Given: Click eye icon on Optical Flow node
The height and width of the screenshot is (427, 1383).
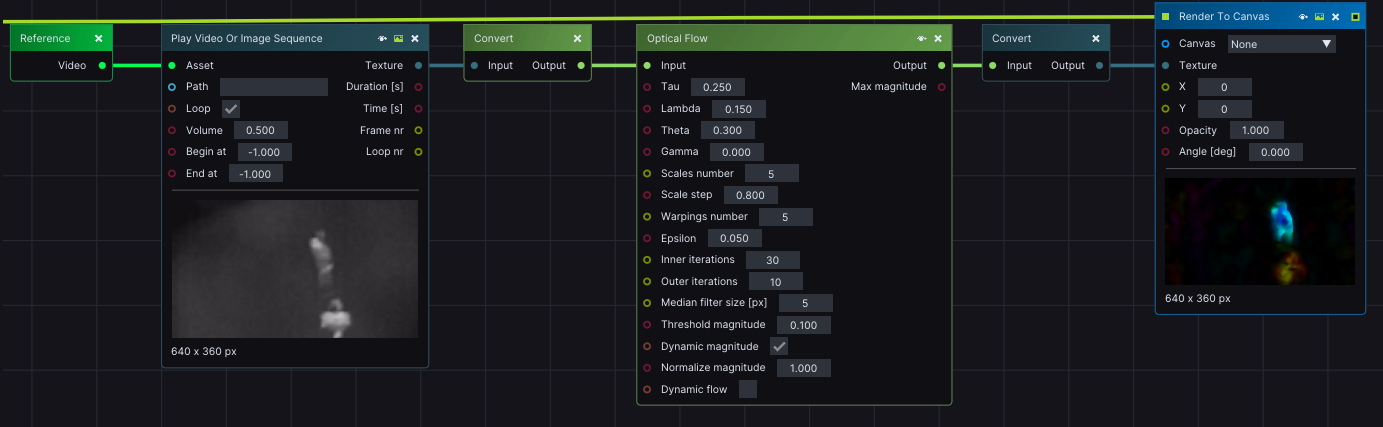Looking at the screenshot, I should tap(922, 39).
